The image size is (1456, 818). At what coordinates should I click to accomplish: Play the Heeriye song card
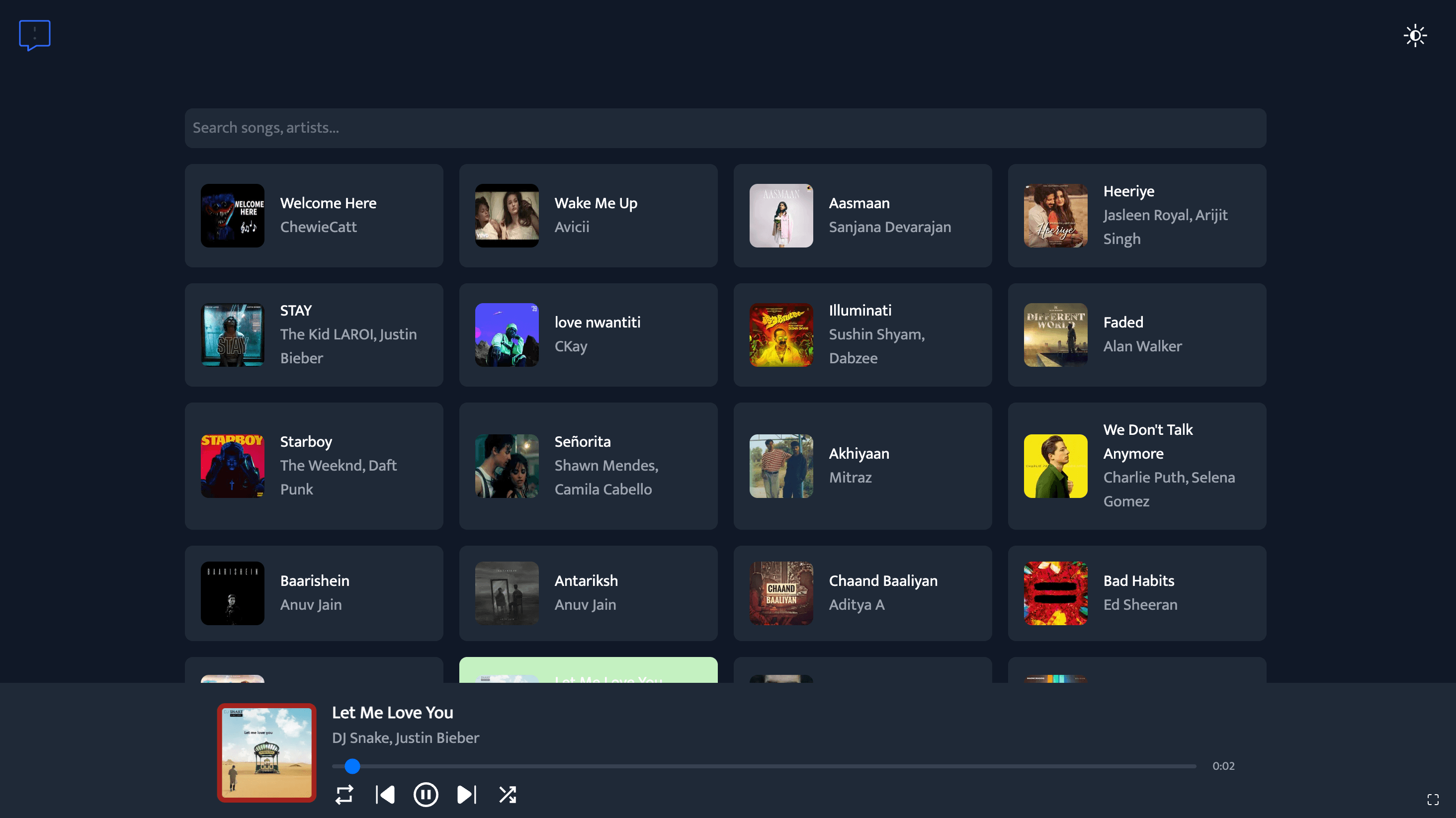pyautogui.click(x=1137, y=215)
